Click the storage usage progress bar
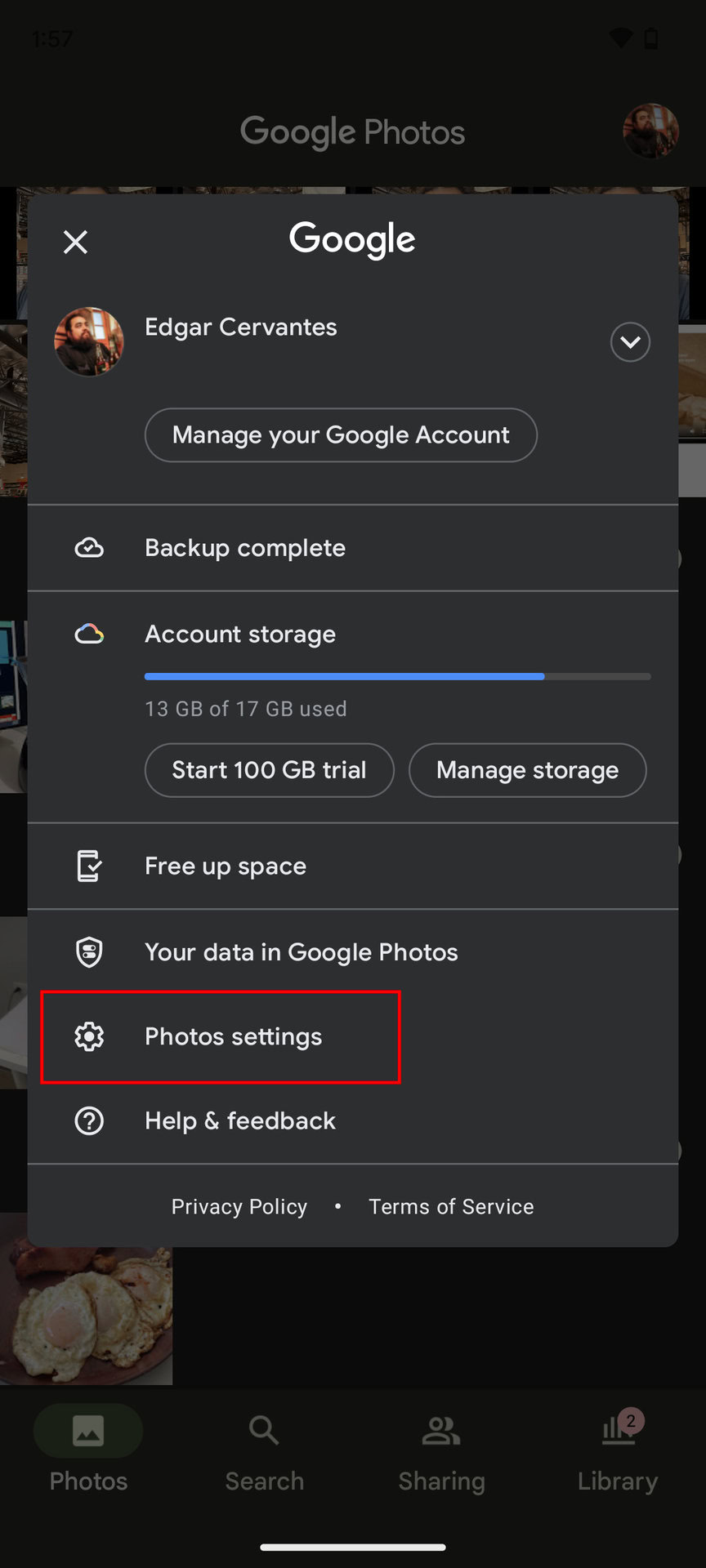The width and height of the screenshot is (706, 1568). tap(397, 676)
